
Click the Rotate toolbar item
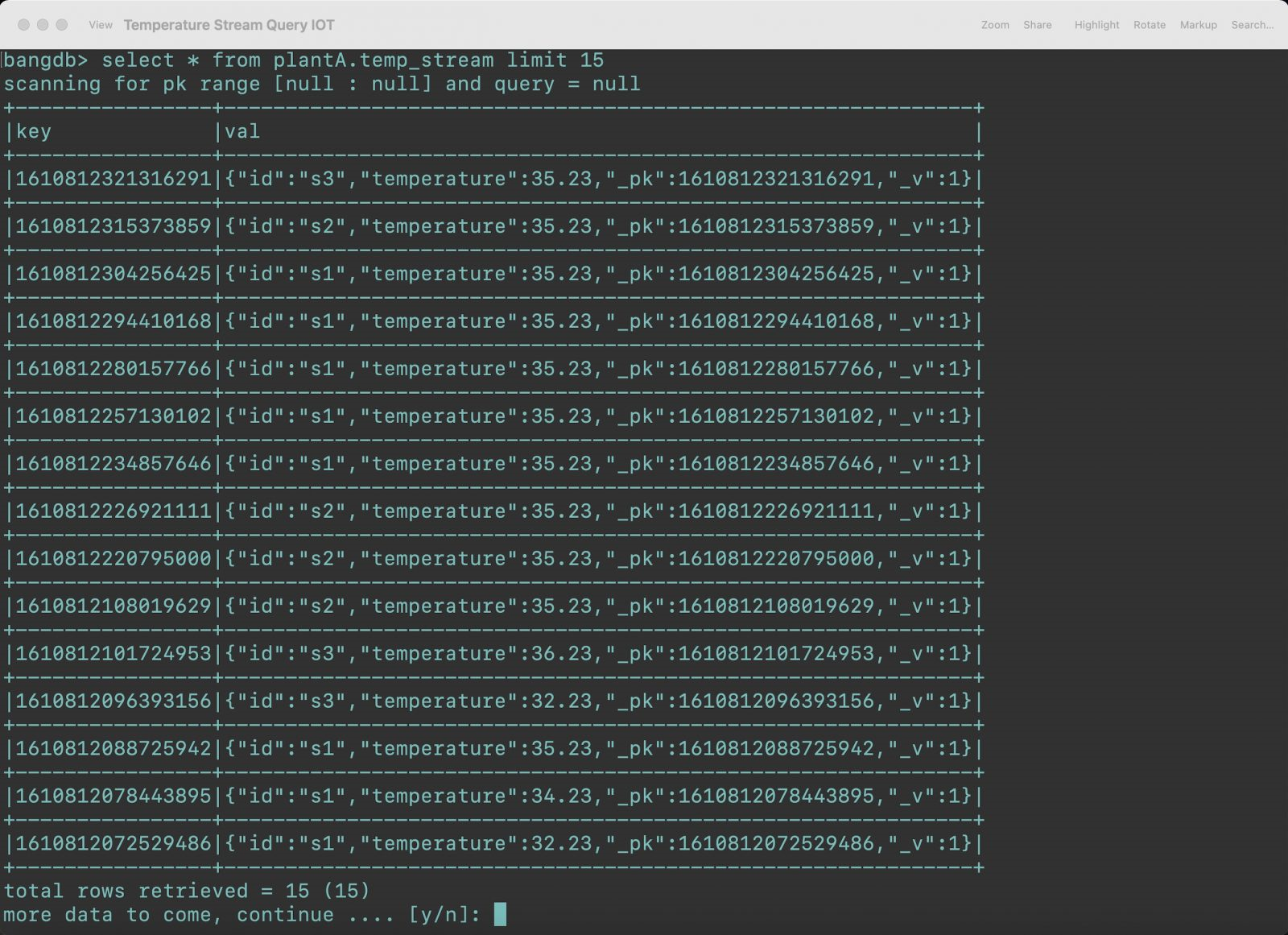point(1150,25)
